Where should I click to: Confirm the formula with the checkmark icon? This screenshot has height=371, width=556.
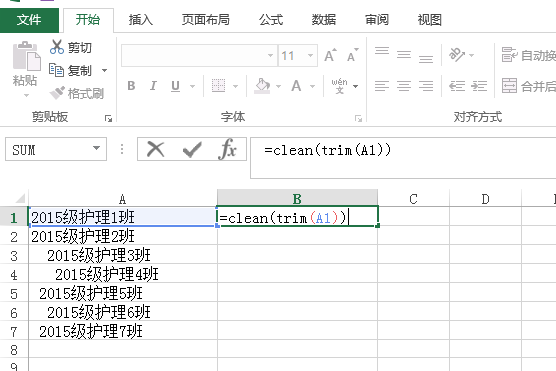pos(192,149)
